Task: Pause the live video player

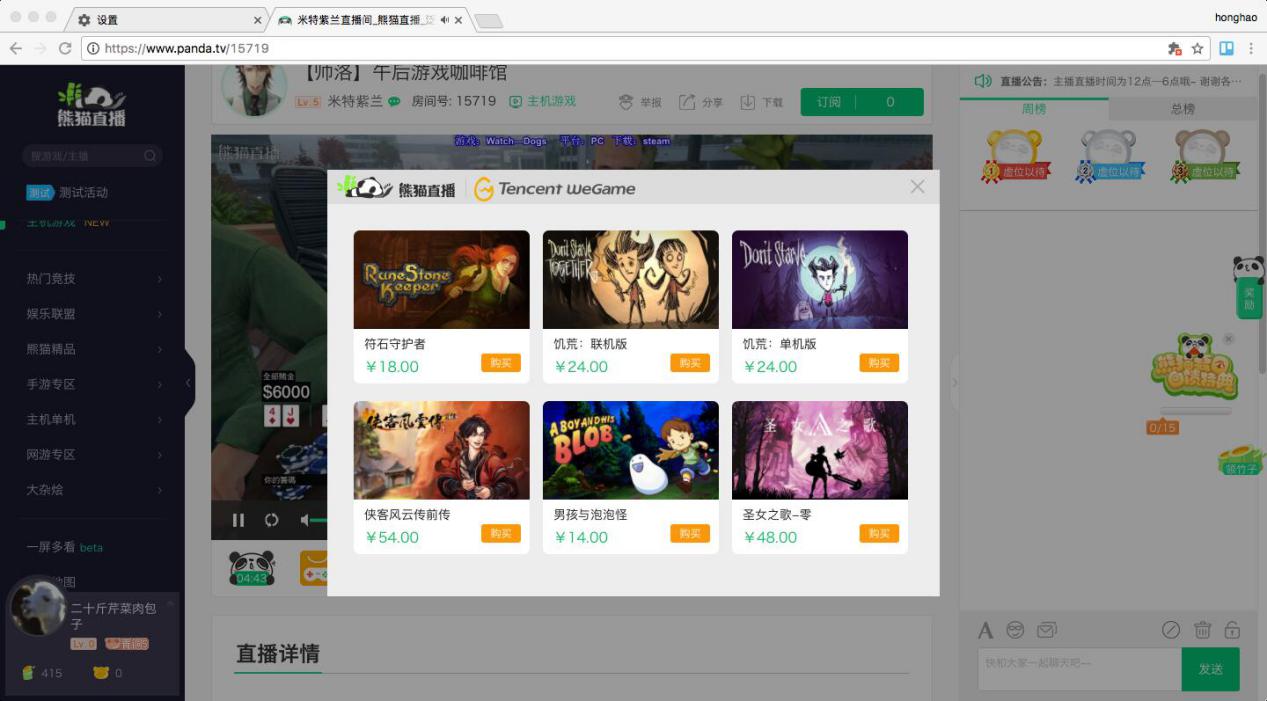Action: tap(238, 520)
